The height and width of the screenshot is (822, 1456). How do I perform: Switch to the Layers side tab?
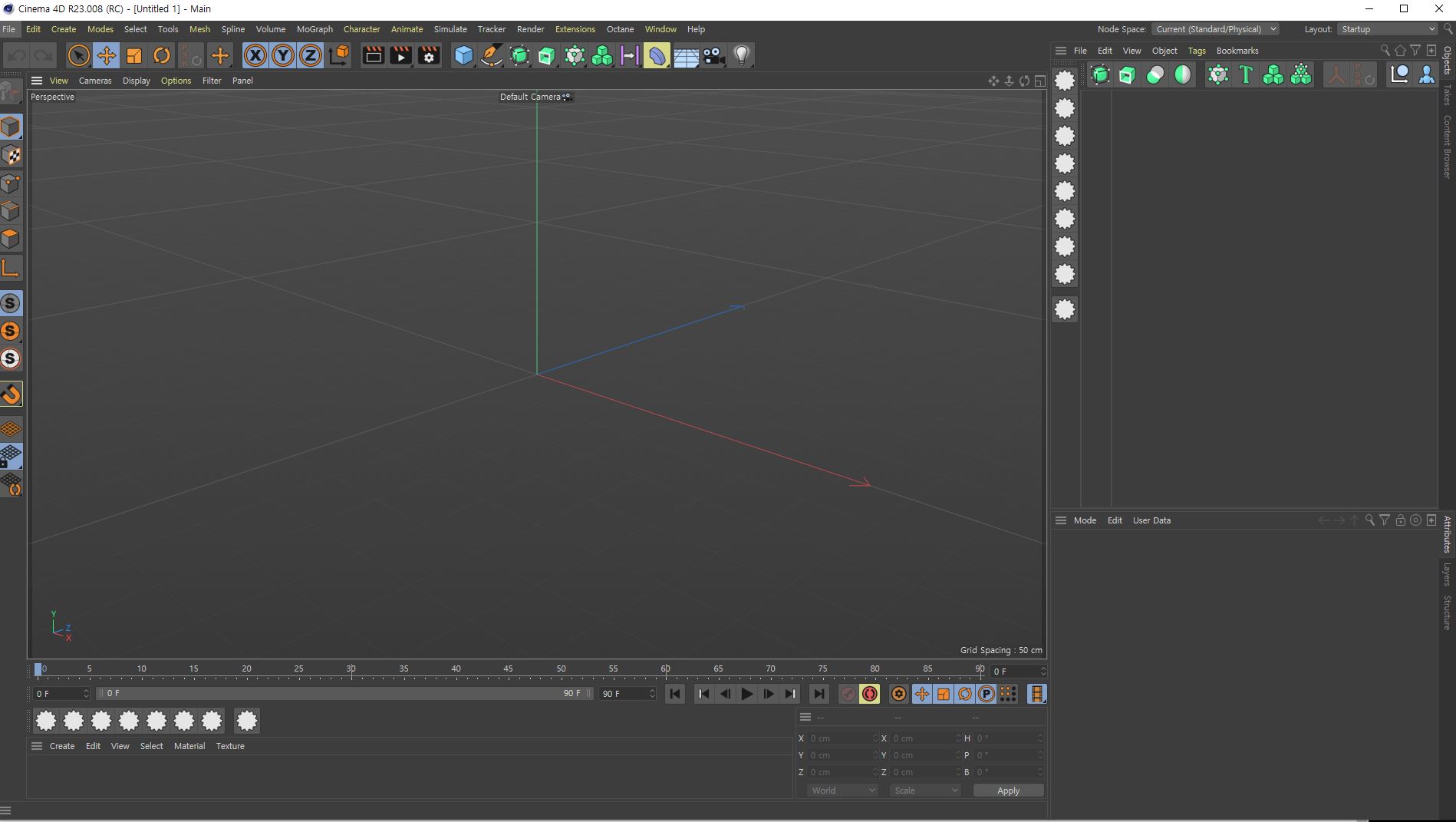[1447, 574]
